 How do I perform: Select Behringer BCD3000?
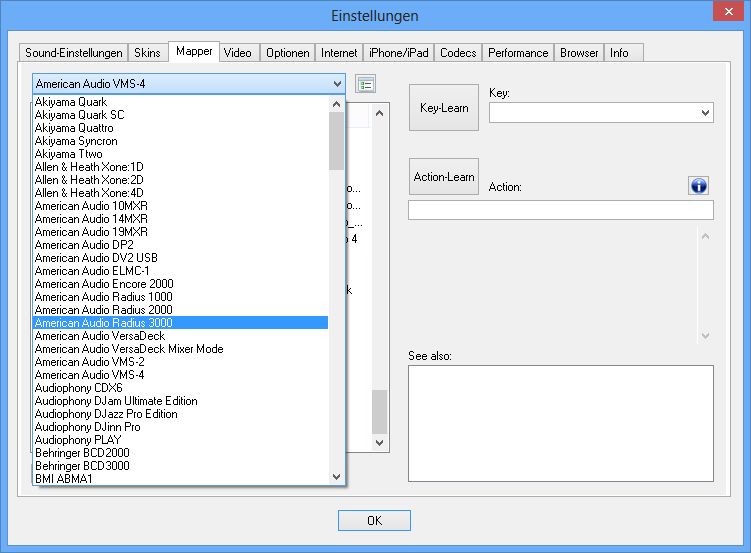[181, 465]
